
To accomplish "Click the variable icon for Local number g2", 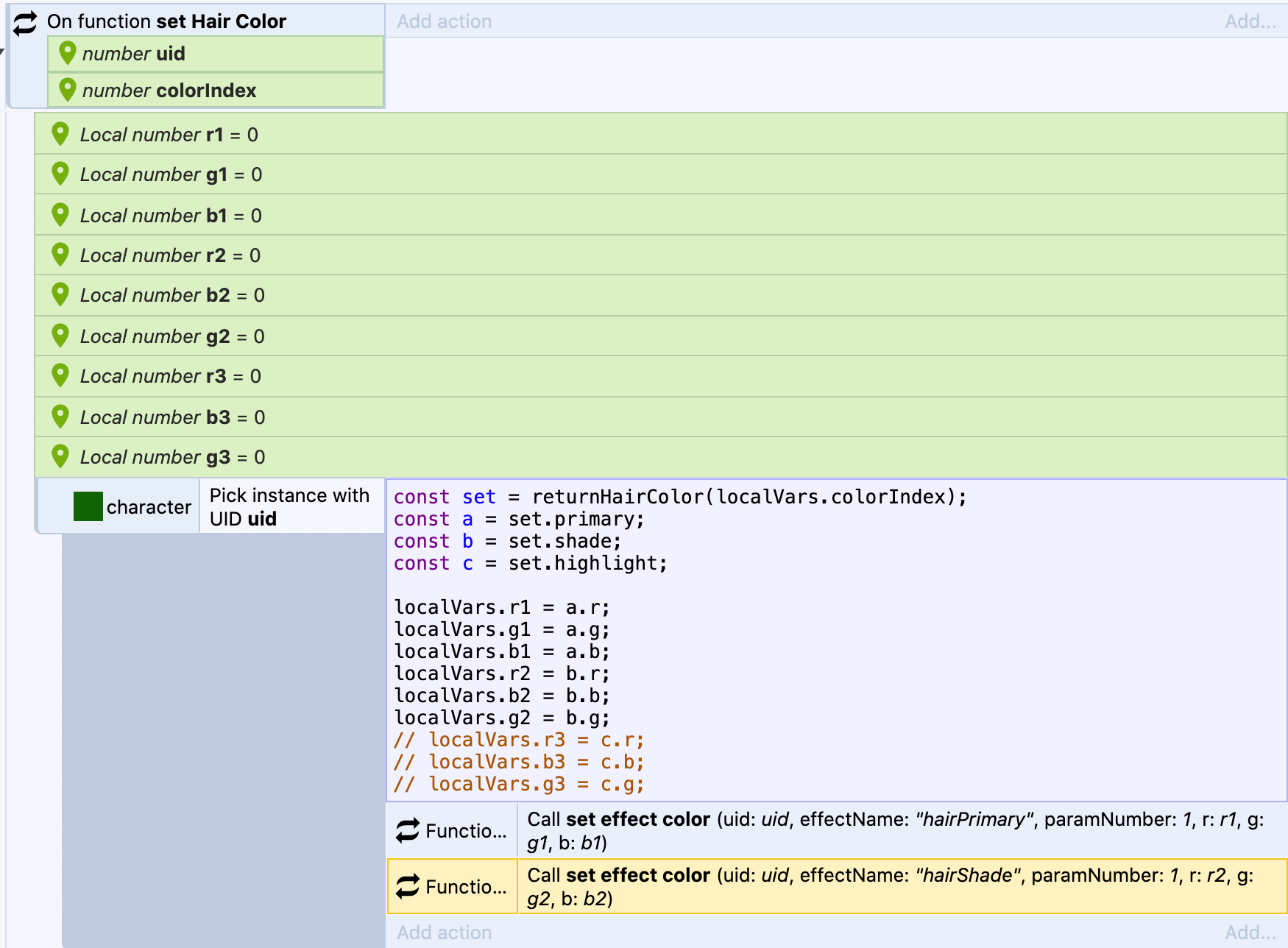I will point(60,336).
